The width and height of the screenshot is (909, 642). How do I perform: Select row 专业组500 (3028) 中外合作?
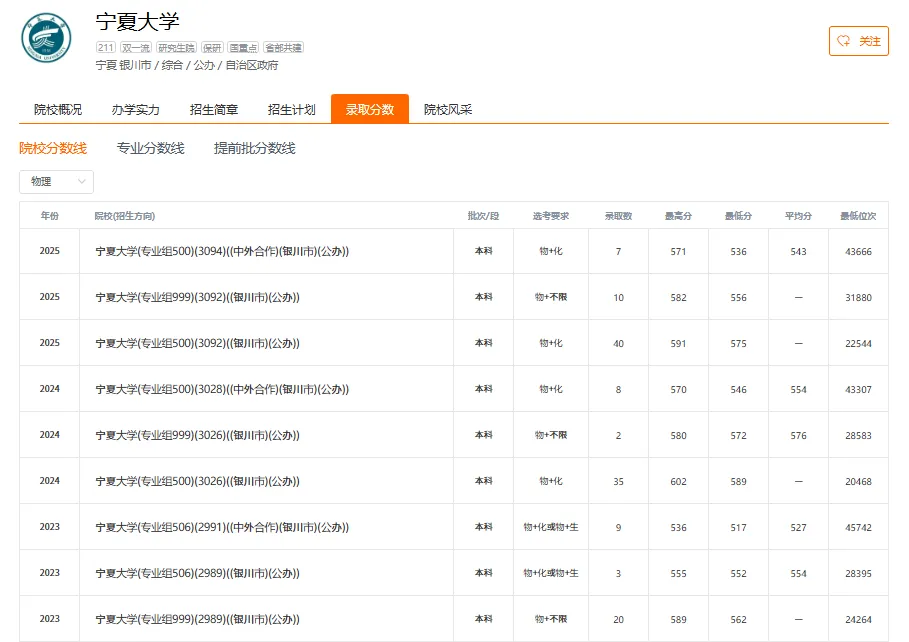454,389
